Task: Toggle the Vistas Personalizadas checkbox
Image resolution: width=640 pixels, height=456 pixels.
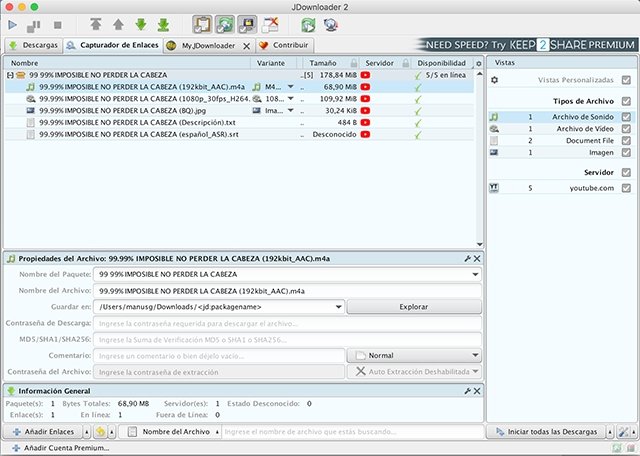Action: pos(626,80)
